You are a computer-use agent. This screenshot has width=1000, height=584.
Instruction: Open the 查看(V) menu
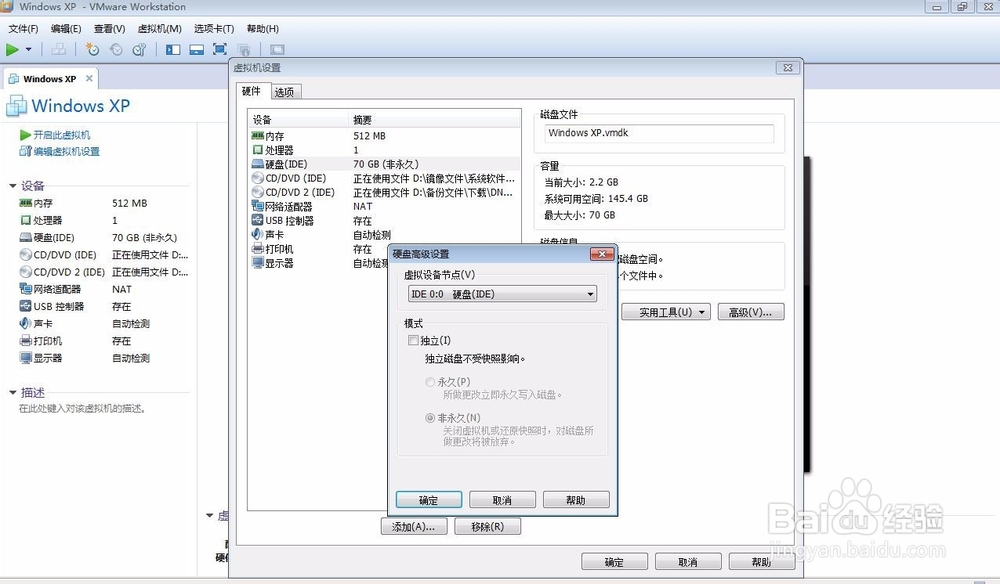[109, 29]
